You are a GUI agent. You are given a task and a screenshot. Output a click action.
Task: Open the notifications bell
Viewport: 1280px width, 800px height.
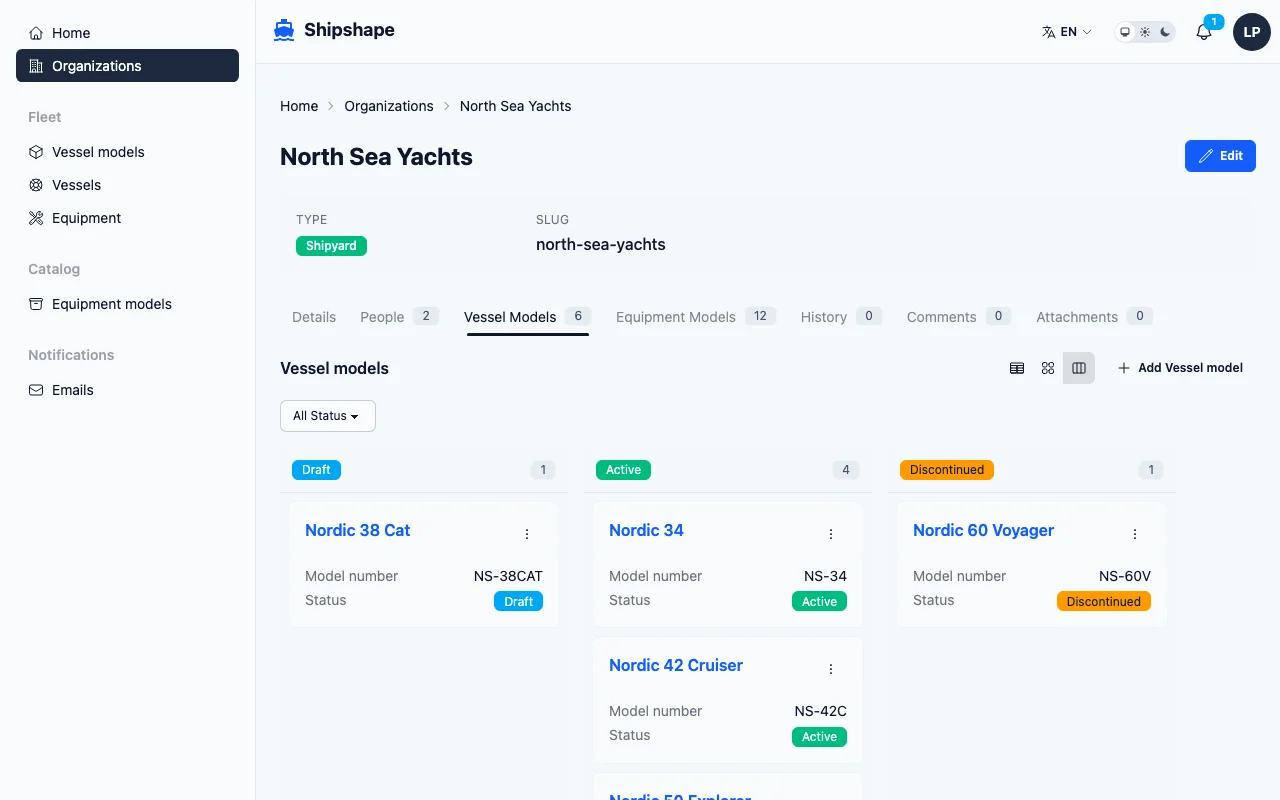click(1203, 31)
